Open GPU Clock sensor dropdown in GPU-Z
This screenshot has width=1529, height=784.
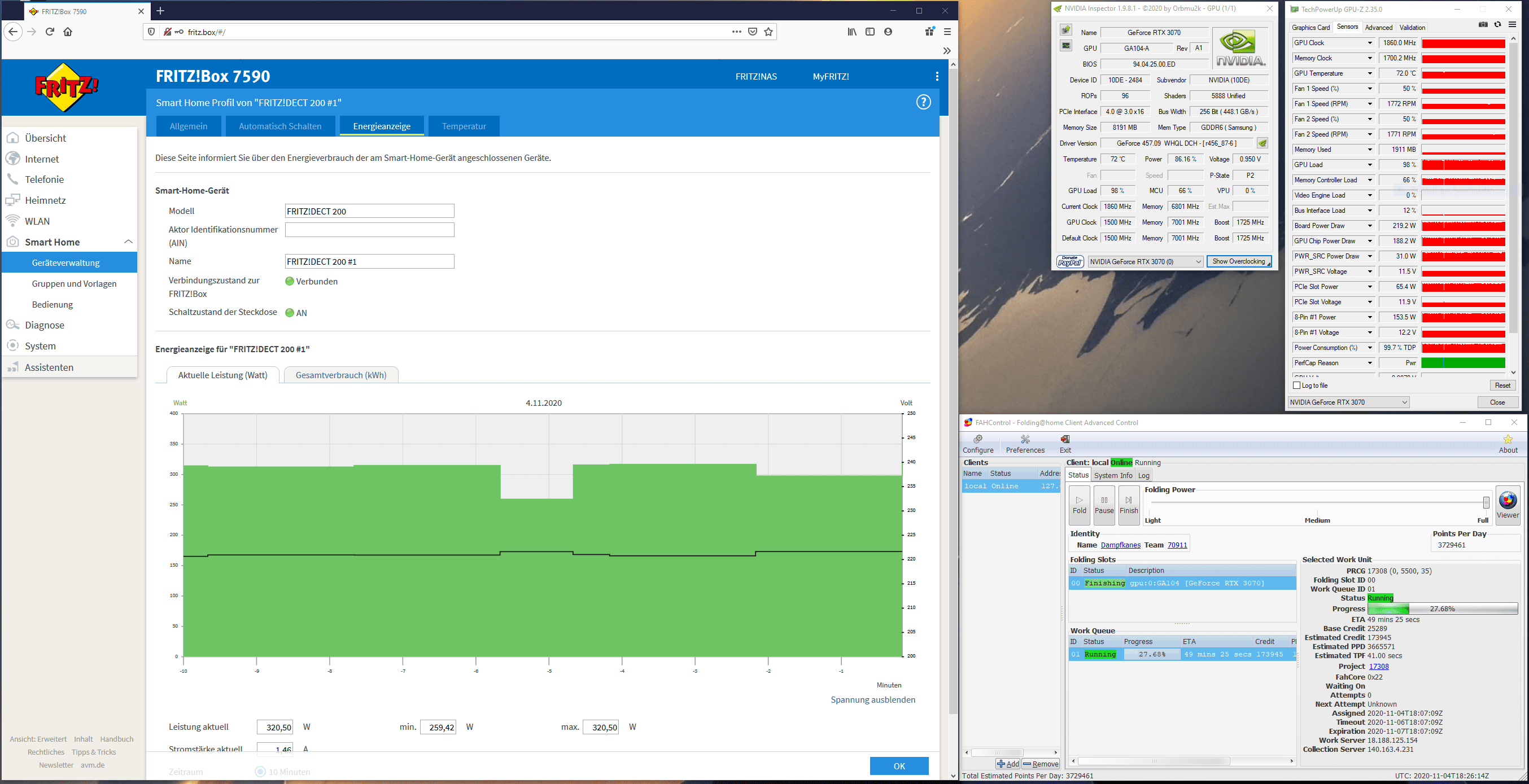click(1370, 43)
